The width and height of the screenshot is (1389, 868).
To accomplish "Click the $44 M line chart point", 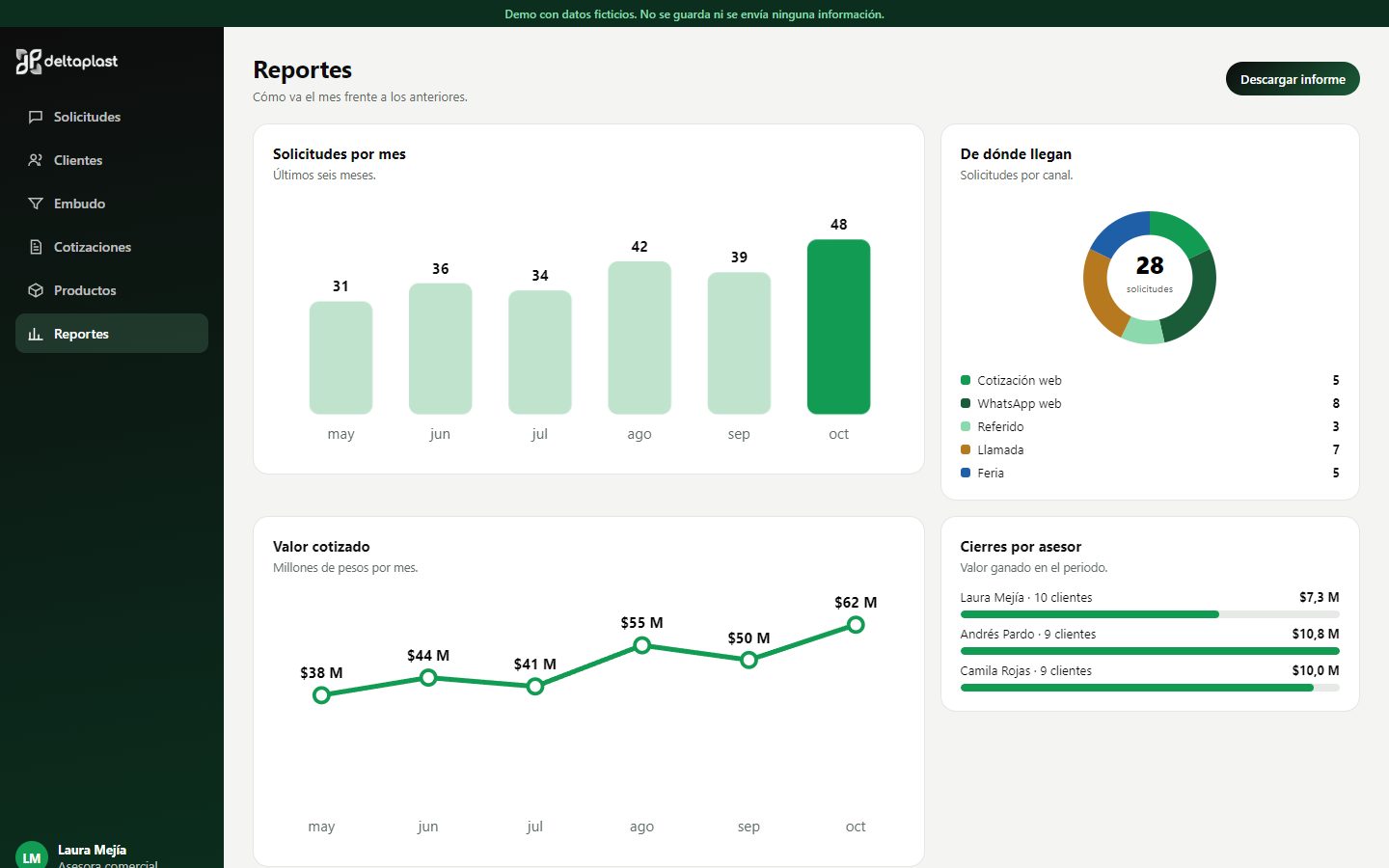I will (x=428, y=678).
